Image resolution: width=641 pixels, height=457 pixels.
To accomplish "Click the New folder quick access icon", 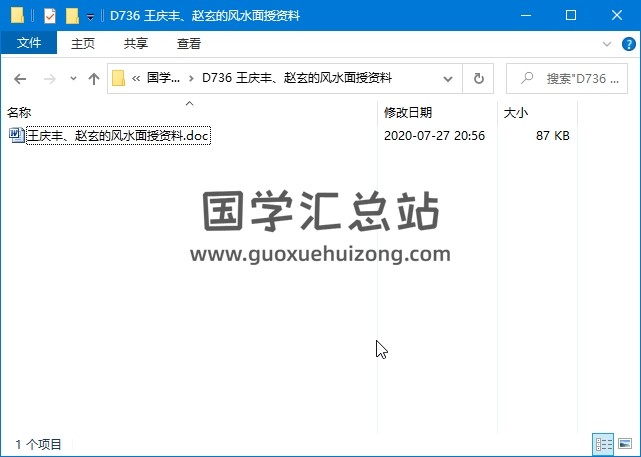I will click(72, 16).
